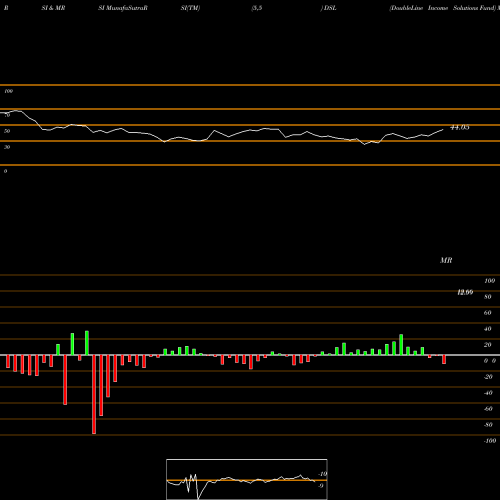Click the last red MR bar at right end
Viewport: 500px width, 500px height.
[444, 359]
